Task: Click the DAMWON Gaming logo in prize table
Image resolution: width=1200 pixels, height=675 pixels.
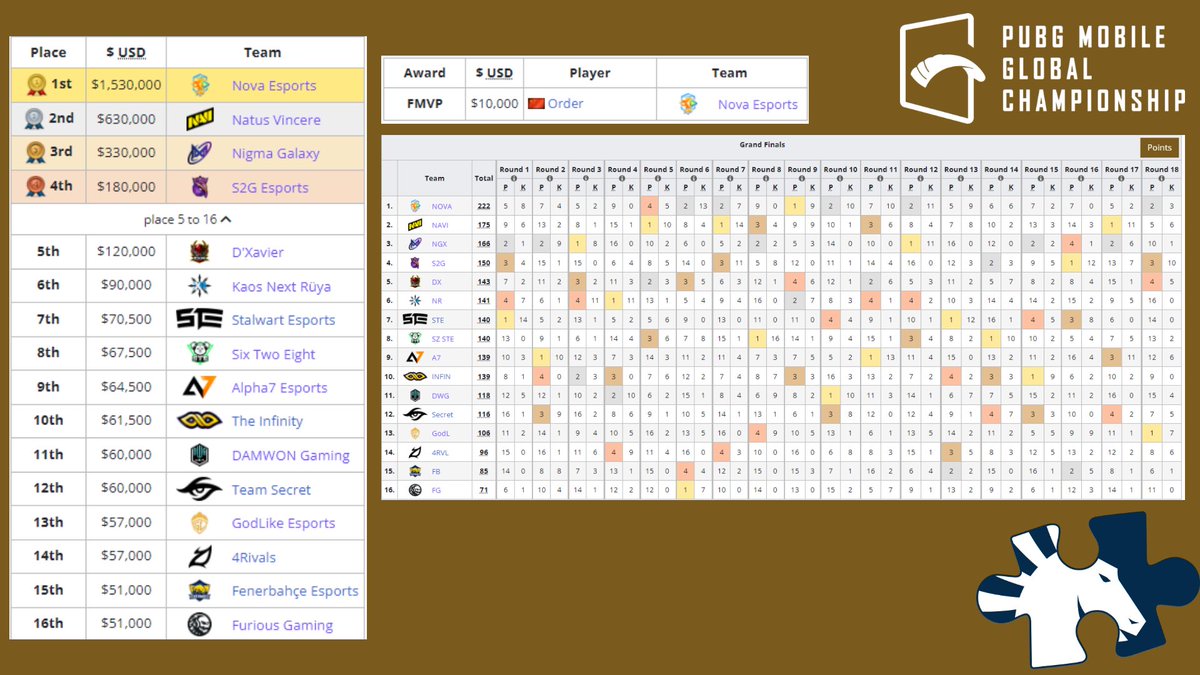Action: pos(200,455)
